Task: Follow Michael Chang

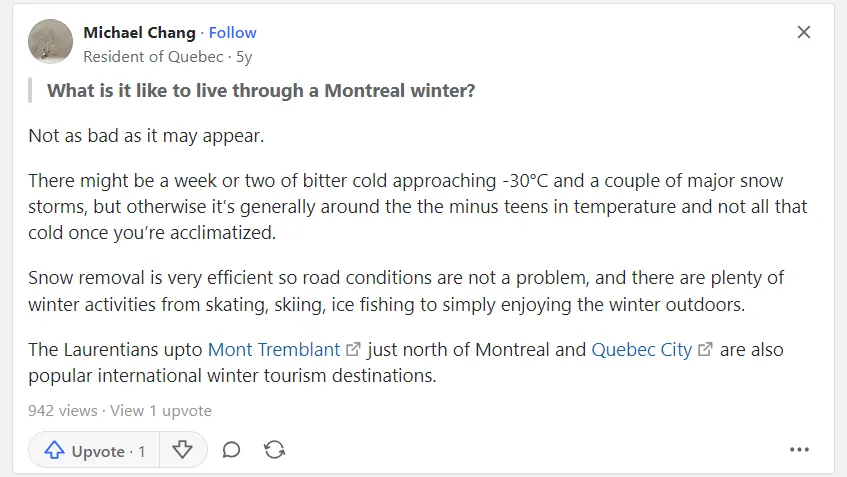Action: coord(232,33)
